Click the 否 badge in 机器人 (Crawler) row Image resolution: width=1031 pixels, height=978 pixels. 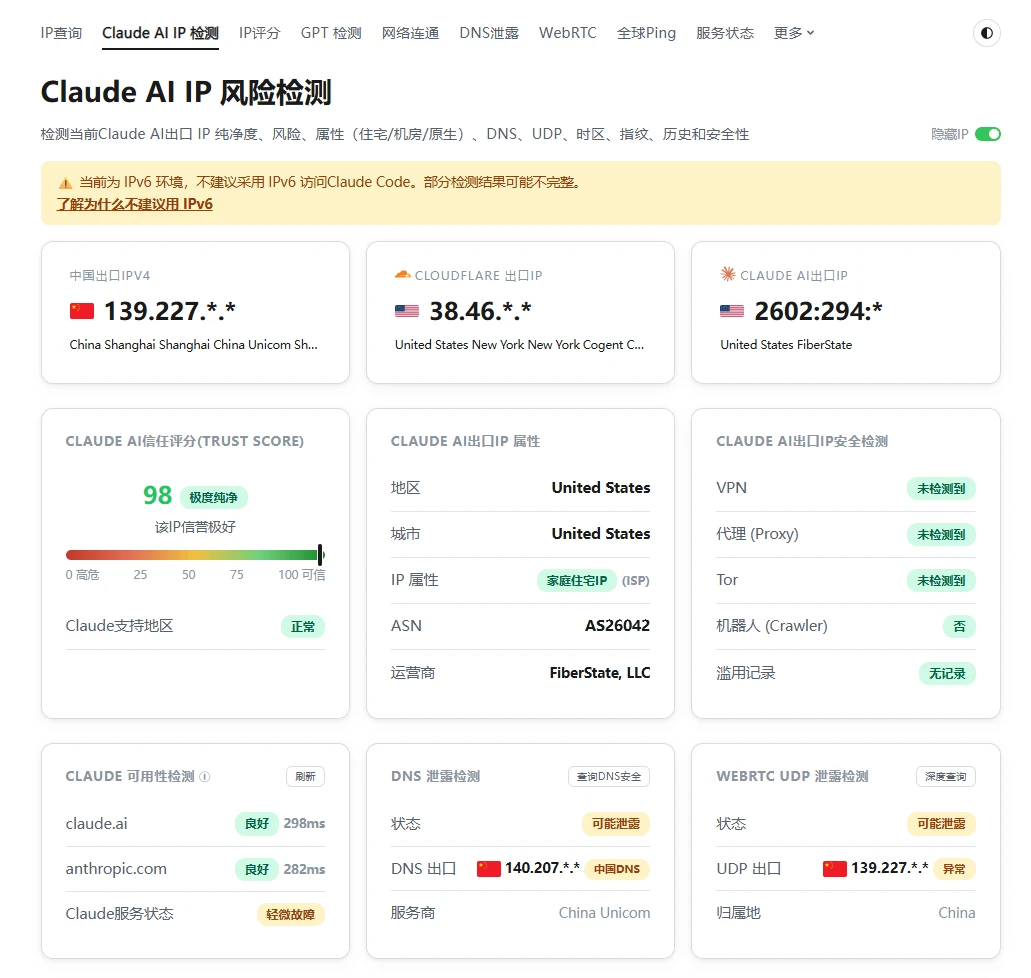[x=959, y=627]
